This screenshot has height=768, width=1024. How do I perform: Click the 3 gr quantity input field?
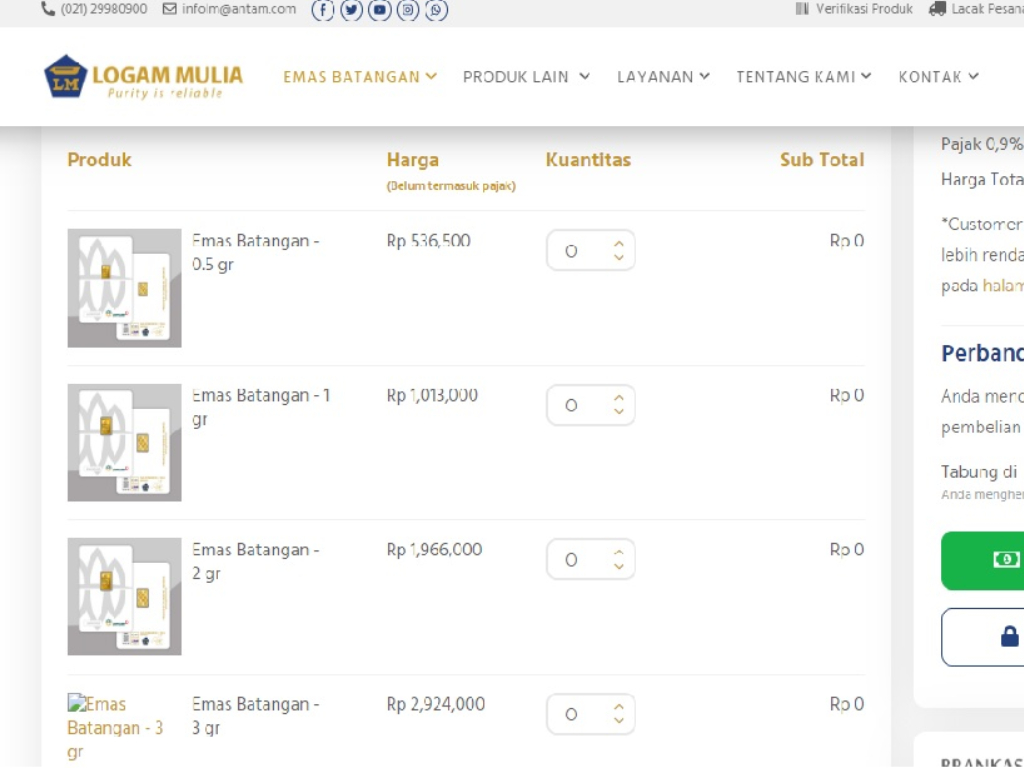point(590,714)
